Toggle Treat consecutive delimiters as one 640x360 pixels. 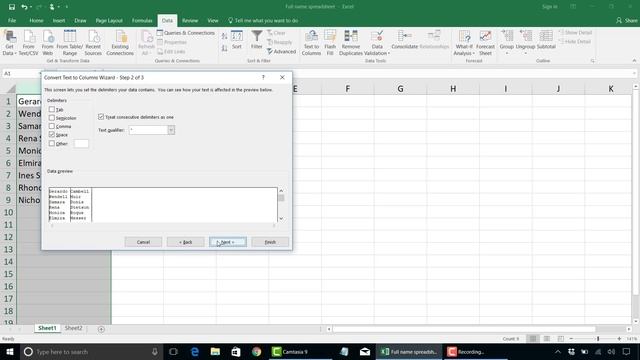(101, 117)
